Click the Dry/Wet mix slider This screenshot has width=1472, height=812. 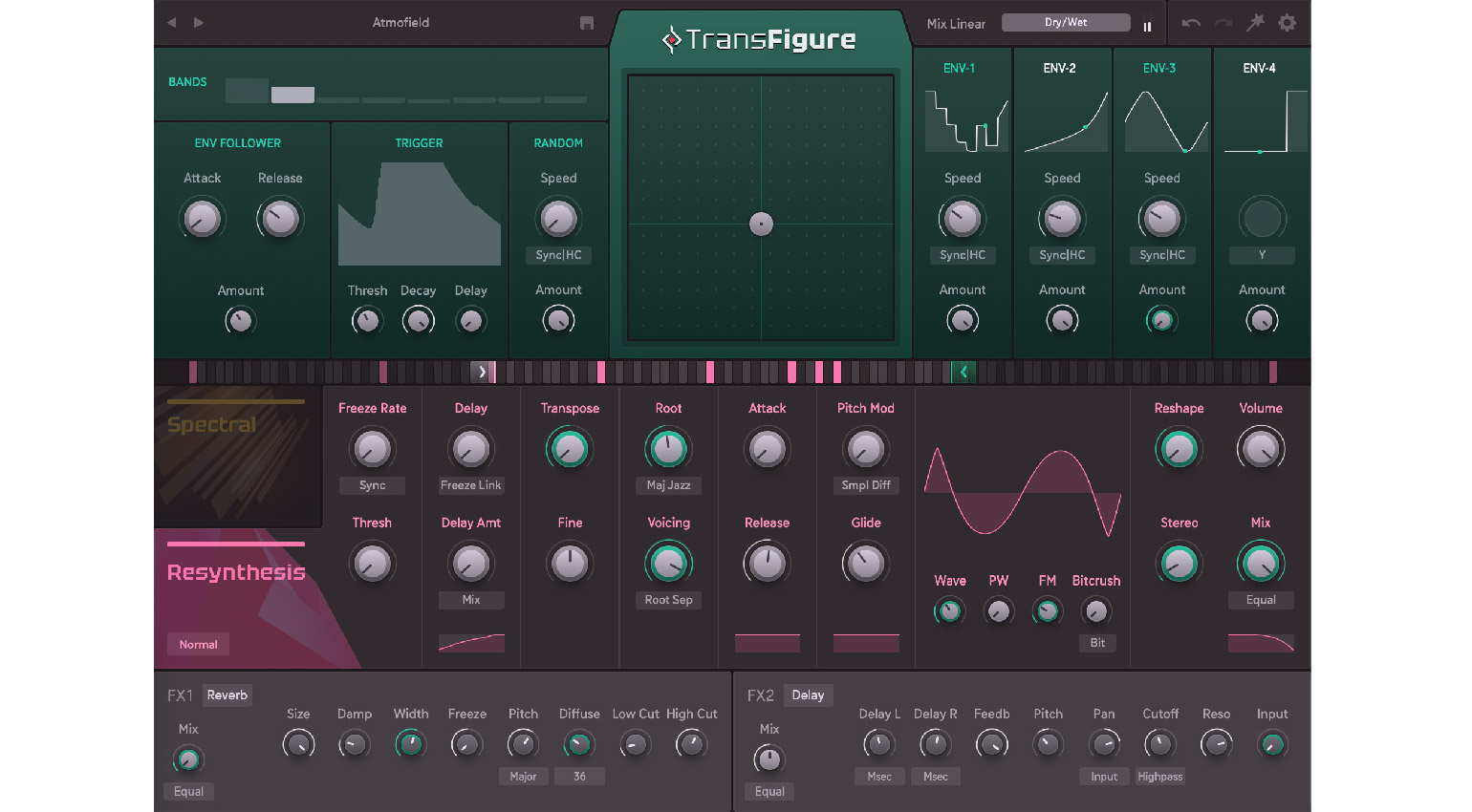(x=1065, y=23)
